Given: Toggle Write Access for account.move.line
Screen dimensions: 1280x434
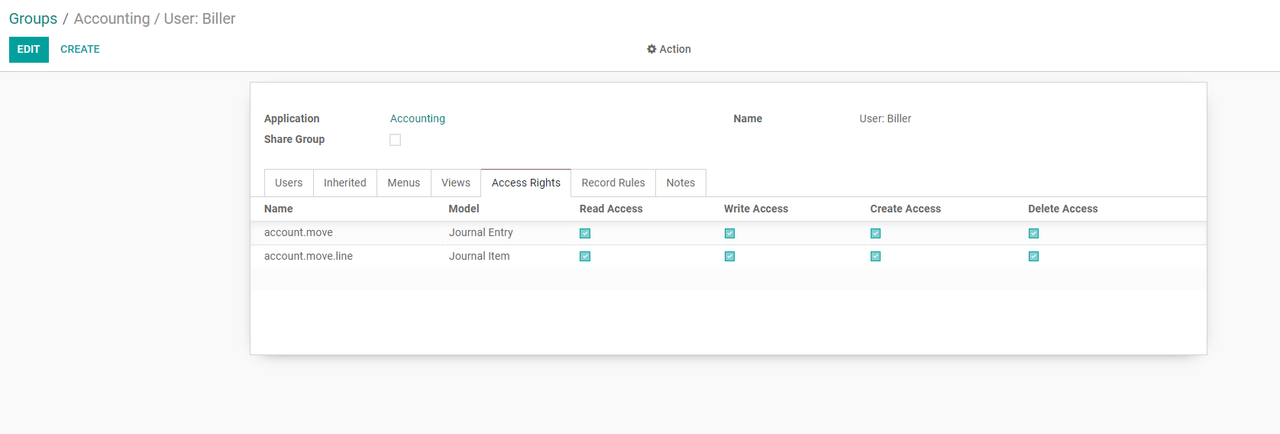Looking at the screenshot, I should click(x=730, y=256).
